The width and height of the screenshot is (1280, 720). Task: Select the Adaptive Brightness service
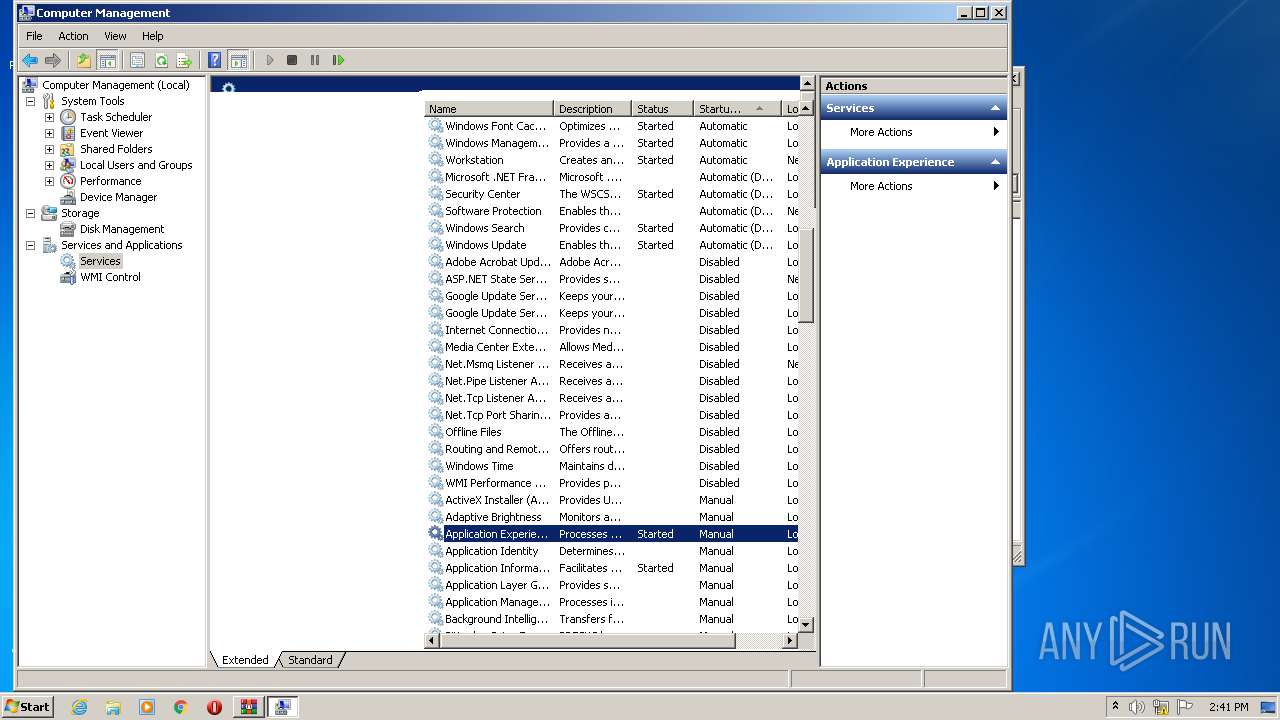tap(612, 517)
